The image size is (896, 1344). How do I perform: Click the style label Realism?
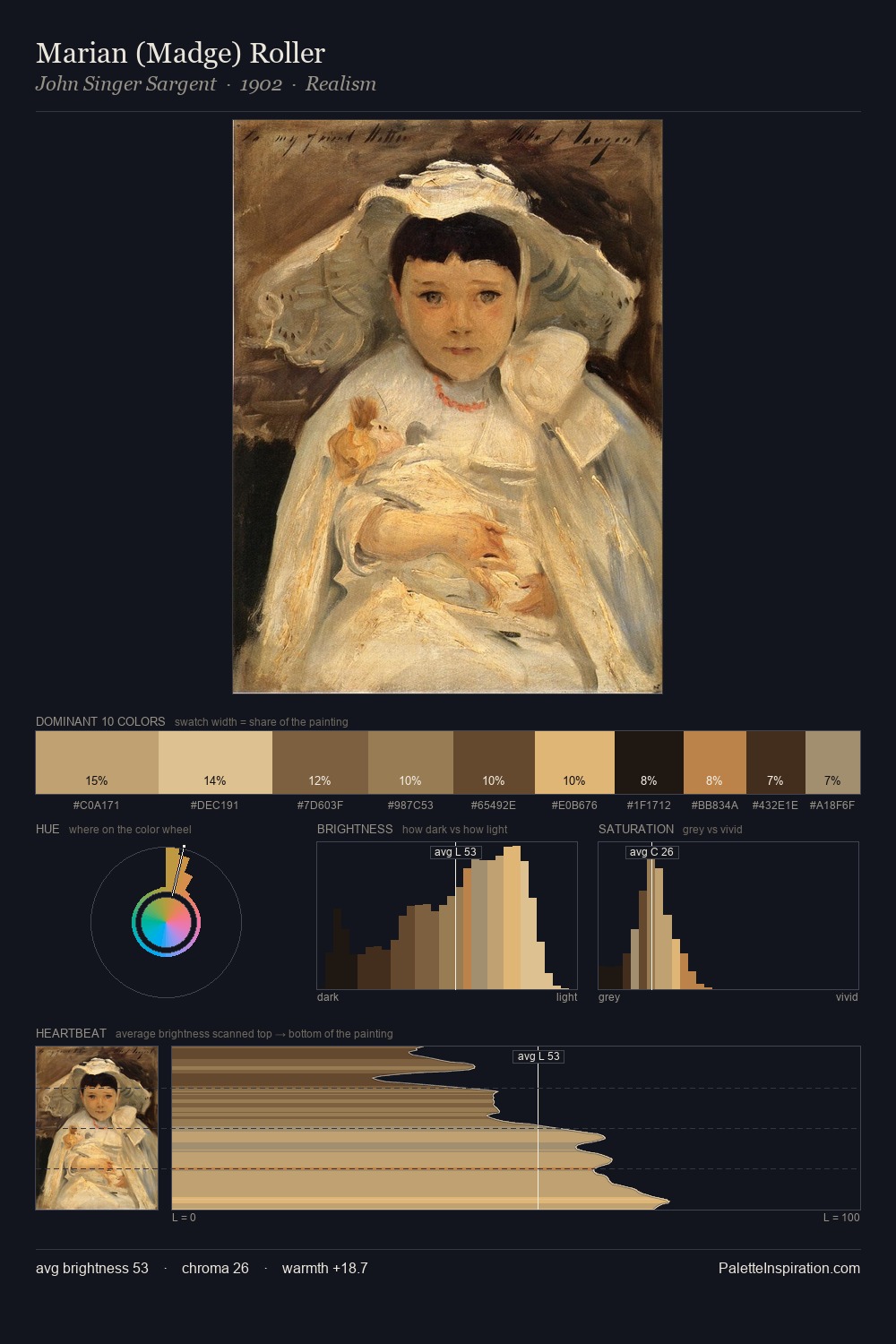pos(340,84)
